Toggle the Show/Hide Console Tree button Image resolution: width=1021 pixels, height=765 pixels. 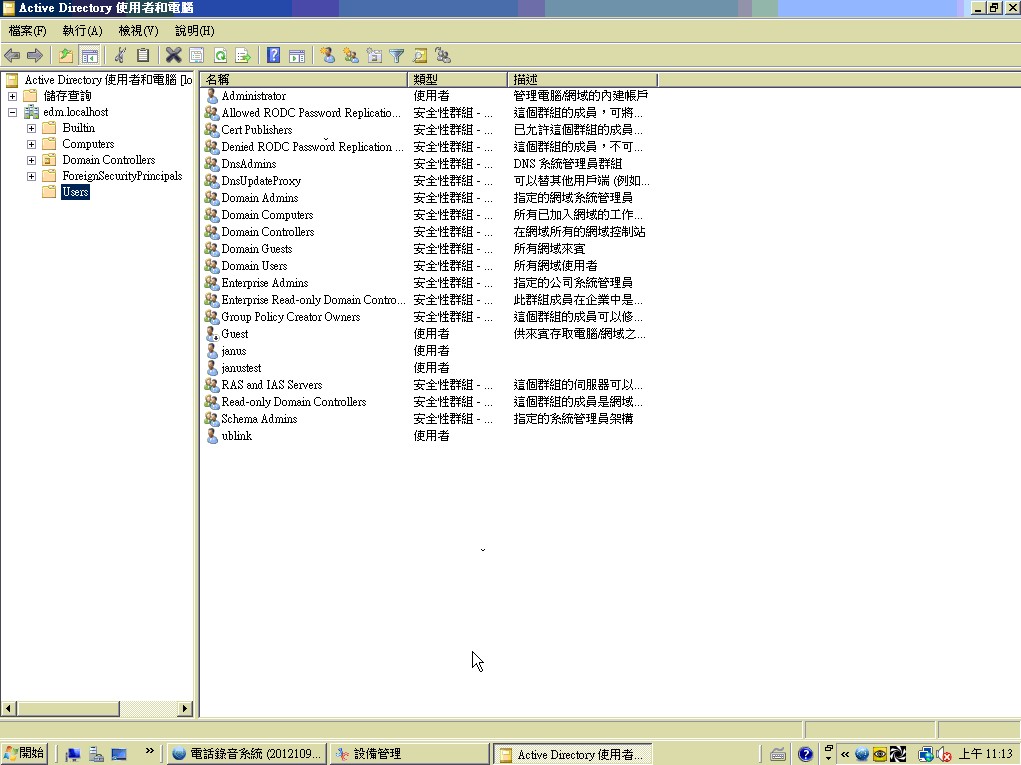(x=90, y=56)
